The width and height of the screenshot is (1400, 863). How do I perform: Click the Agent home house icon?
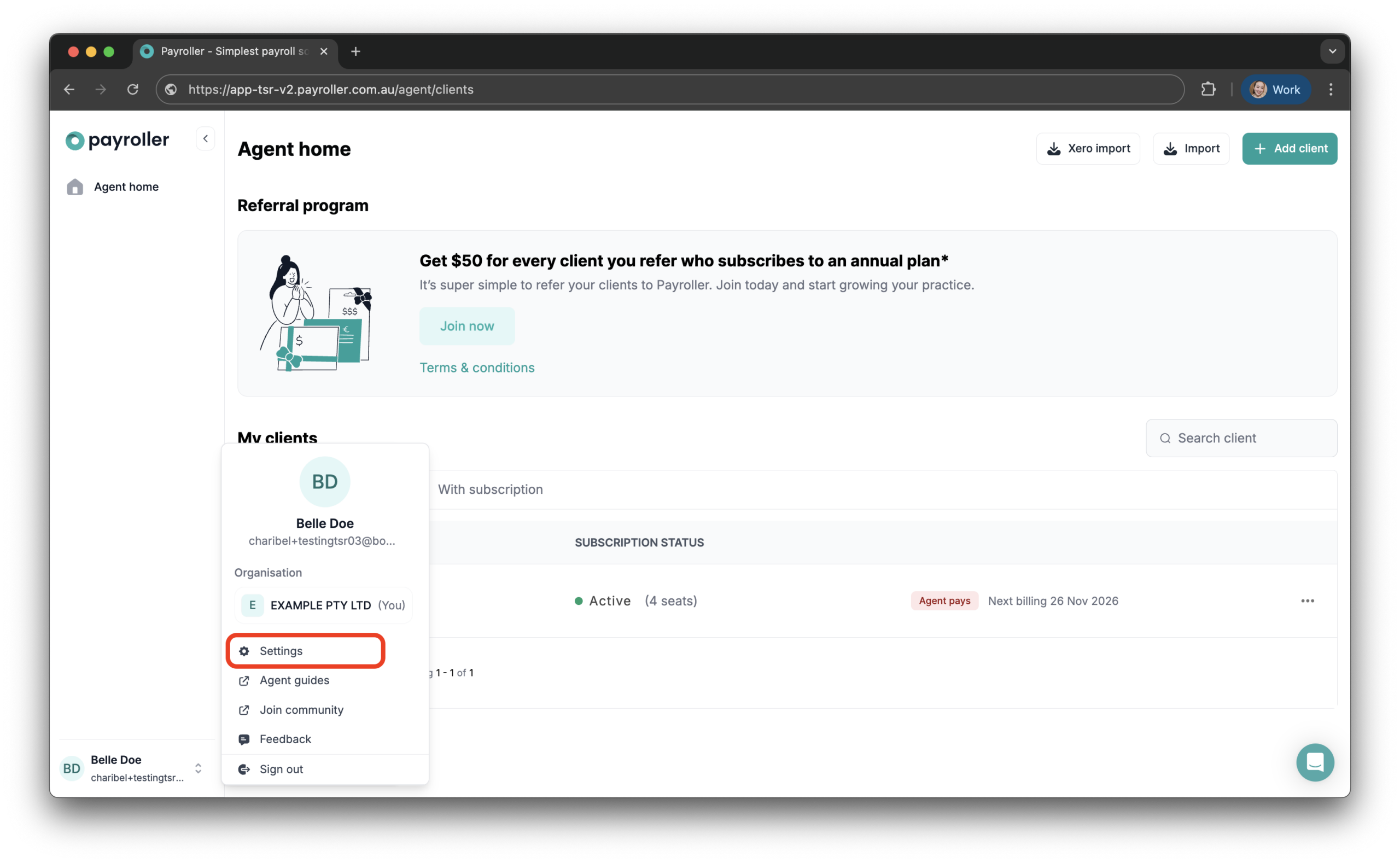click(75, 186)
